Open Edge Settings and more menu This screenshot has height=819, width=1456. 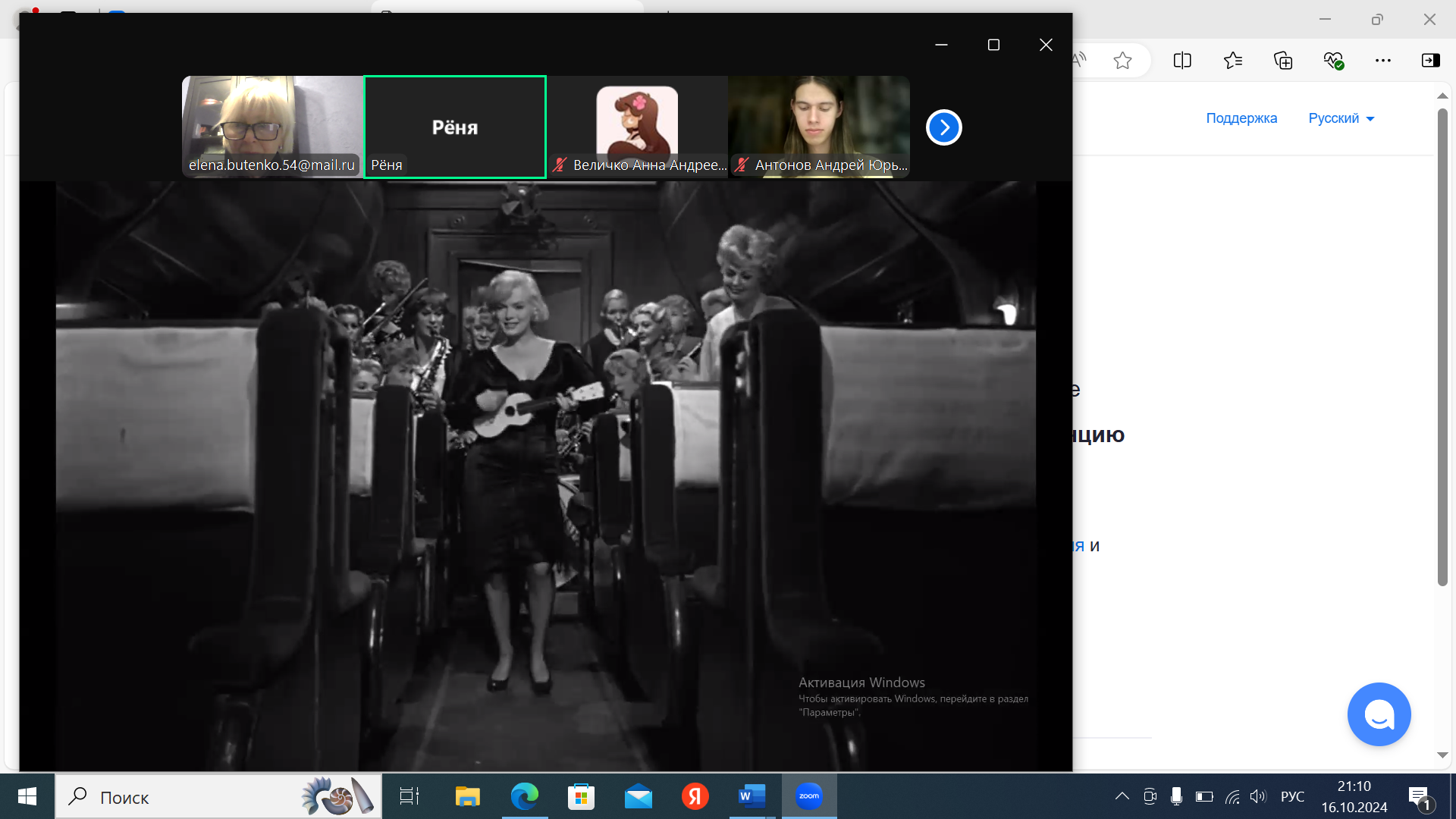click(x=1383, y=61)
